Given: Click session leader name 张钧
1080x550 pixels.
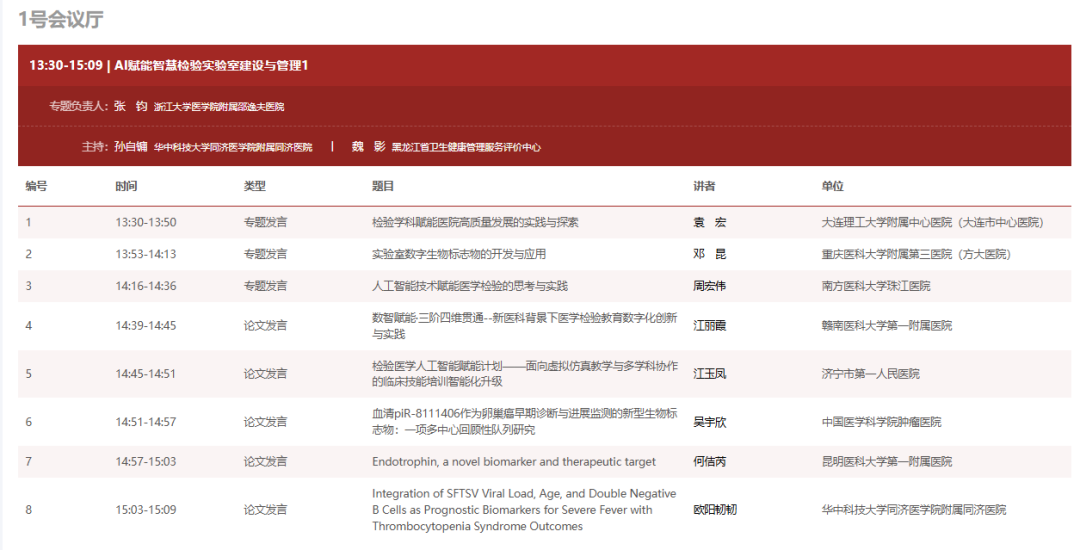Looking at the screenshot, I should 130,106.
